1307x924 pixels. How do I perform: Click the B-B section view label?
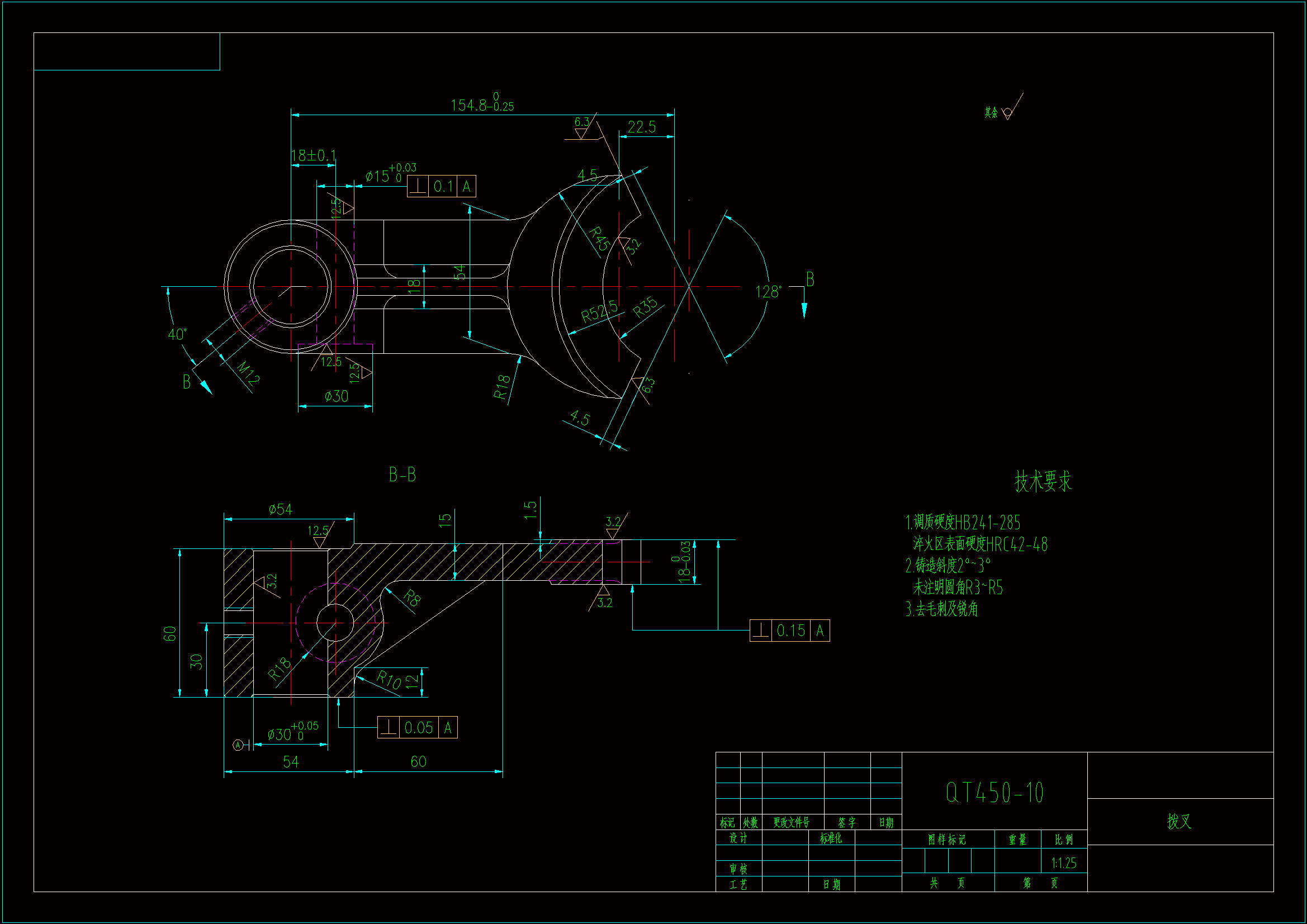(x=402, y=475)
